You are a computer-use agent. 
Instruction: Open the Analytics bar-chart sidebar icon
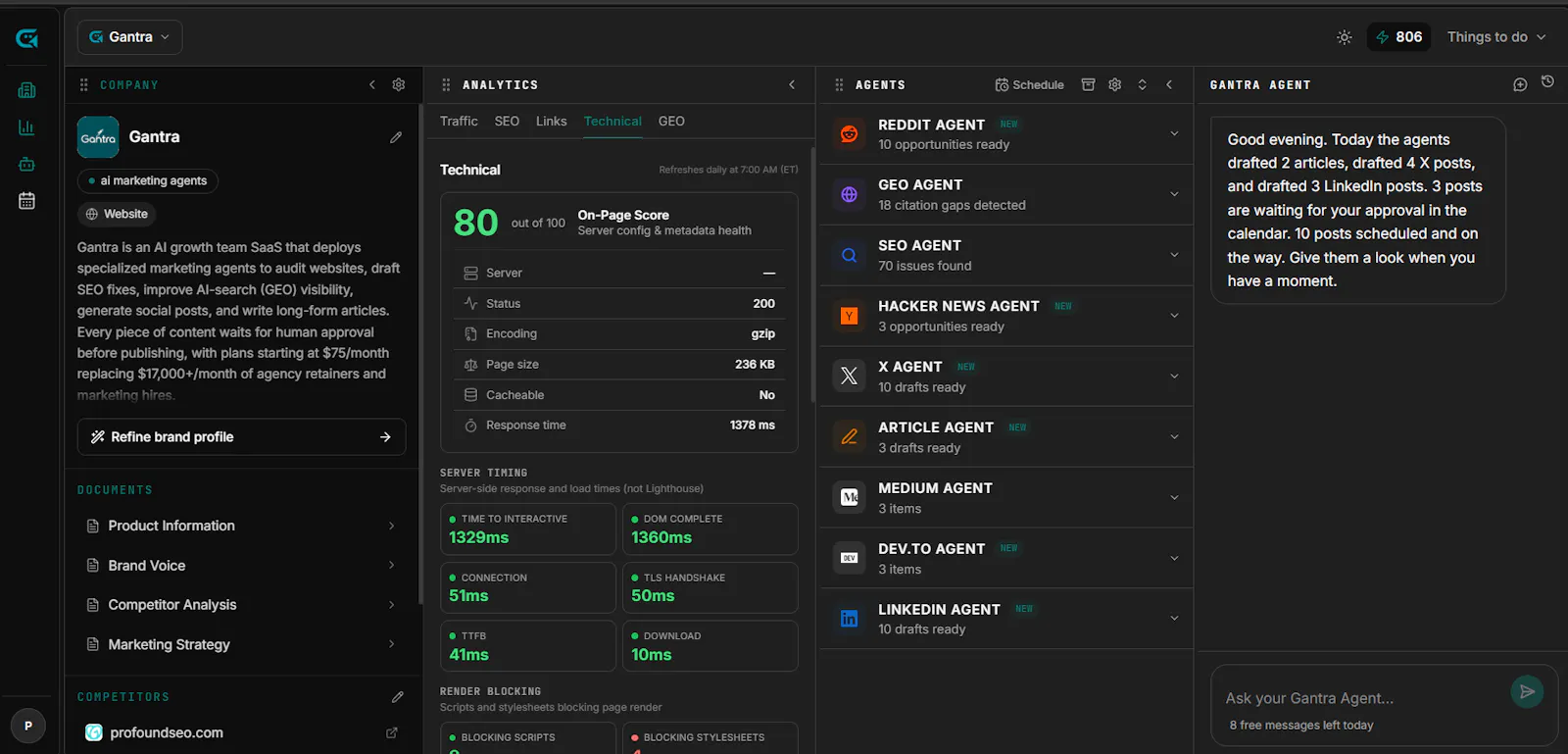click(26, 127)
